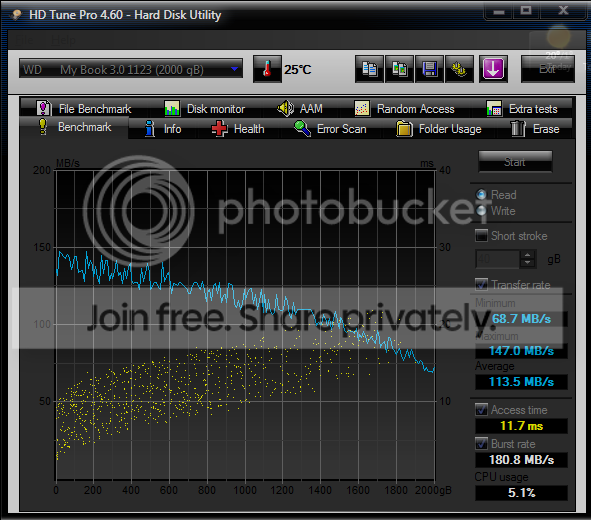Click the Info tab icon
The image size is (591, 520).
150,129
